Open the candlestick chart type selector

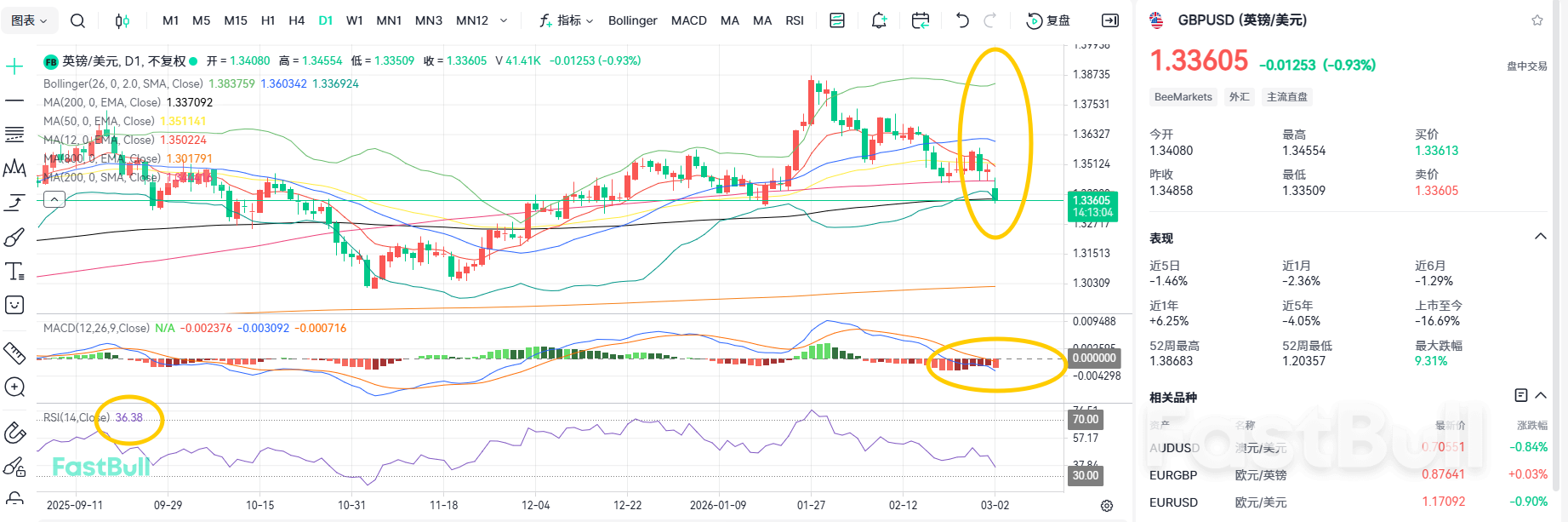[x=123, y=20]
